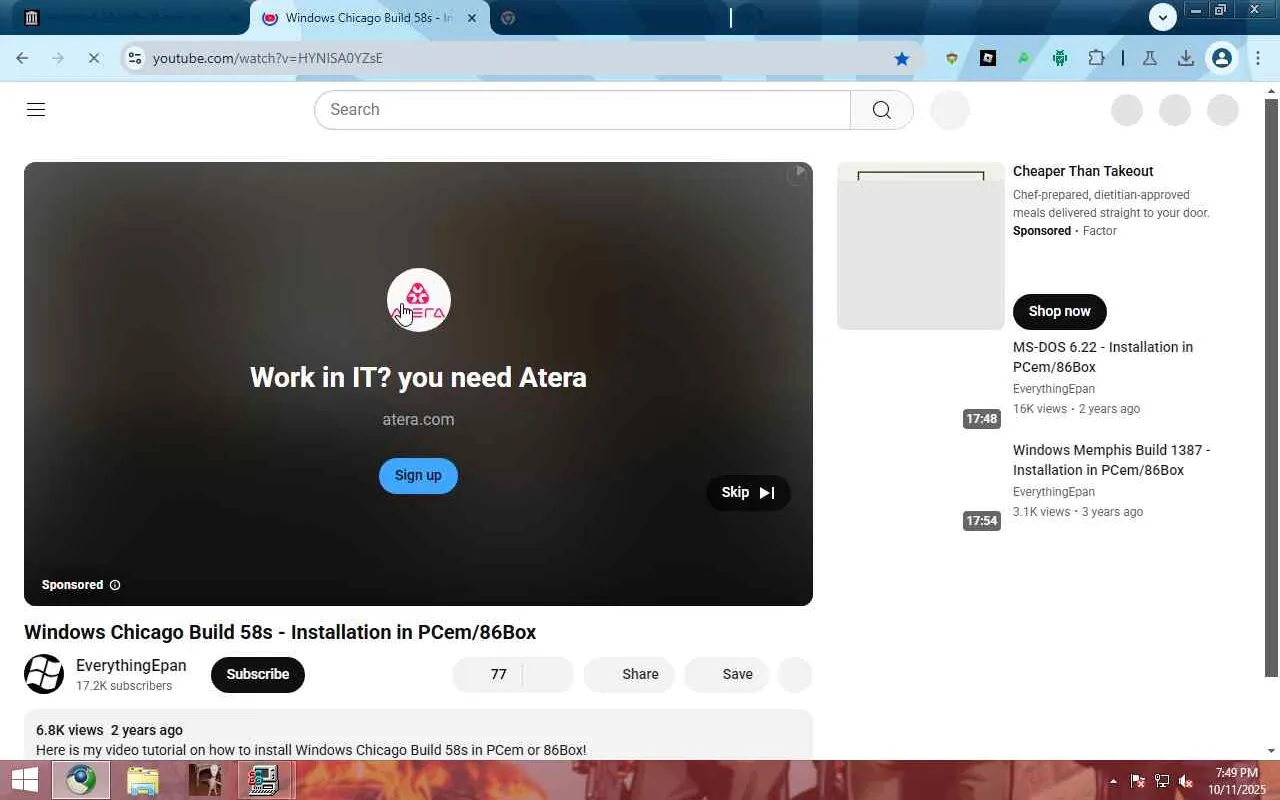This screenshot has height=800, width=1280.
Task: Focus the YouTube Search field
Action: click(x=582, y=110)
